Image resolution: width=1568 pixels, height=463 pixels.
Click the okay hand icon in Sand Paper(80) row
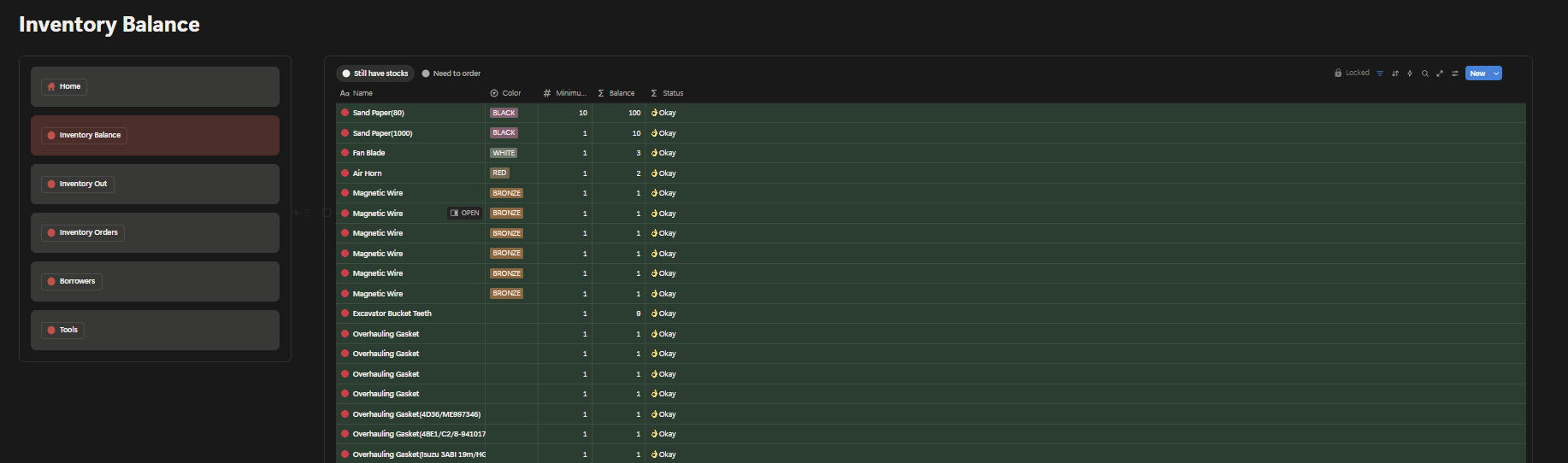click(654, 113)
